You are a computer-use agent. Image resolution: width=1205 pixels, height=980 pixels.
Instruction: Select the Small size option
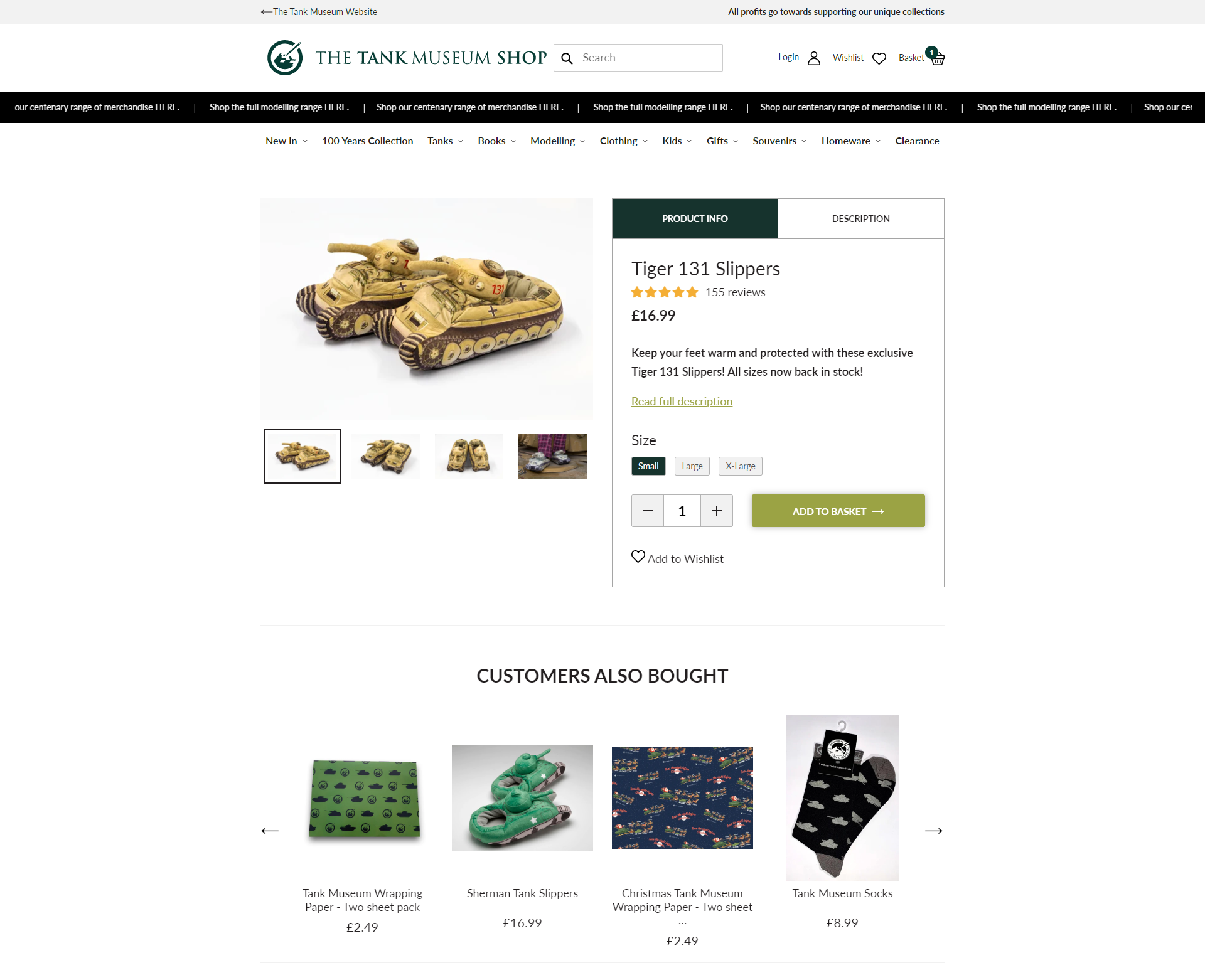648,466
